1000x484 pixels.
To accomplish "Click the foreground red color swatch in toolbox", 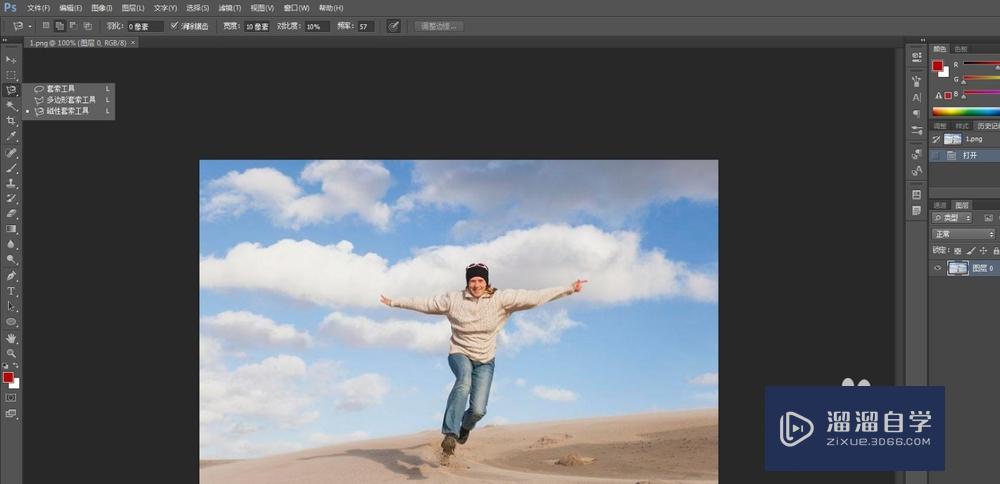I will pyautogui.click(x=8, y=377).
